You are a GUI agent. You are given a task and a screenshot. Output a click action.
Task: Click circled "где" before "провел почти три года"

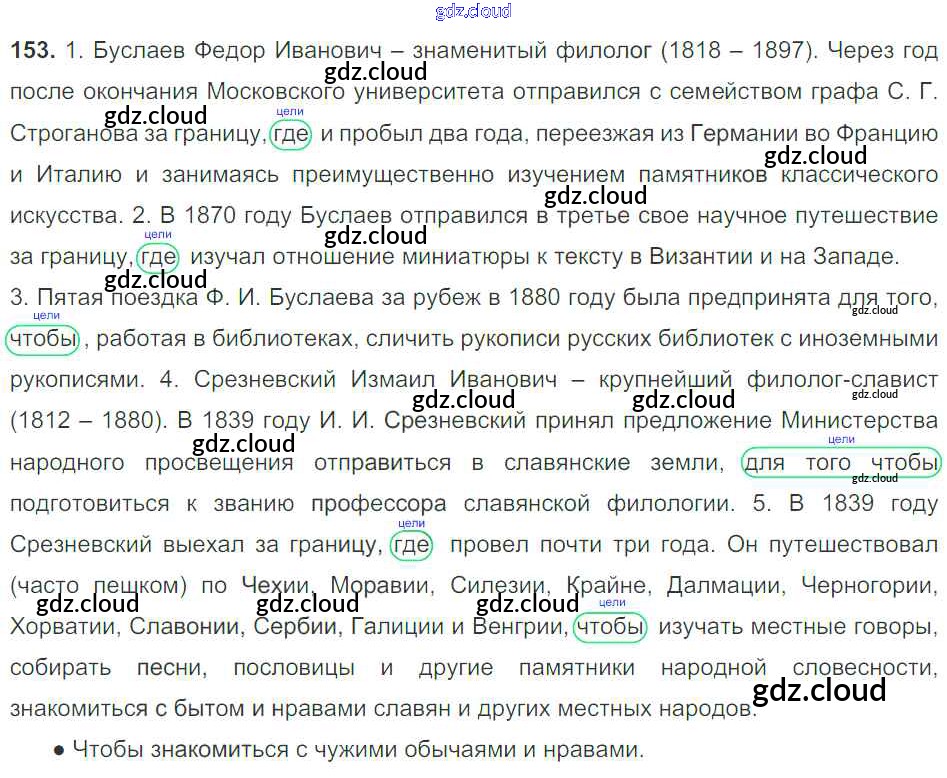pyautogui.click(x=411, y=545)
